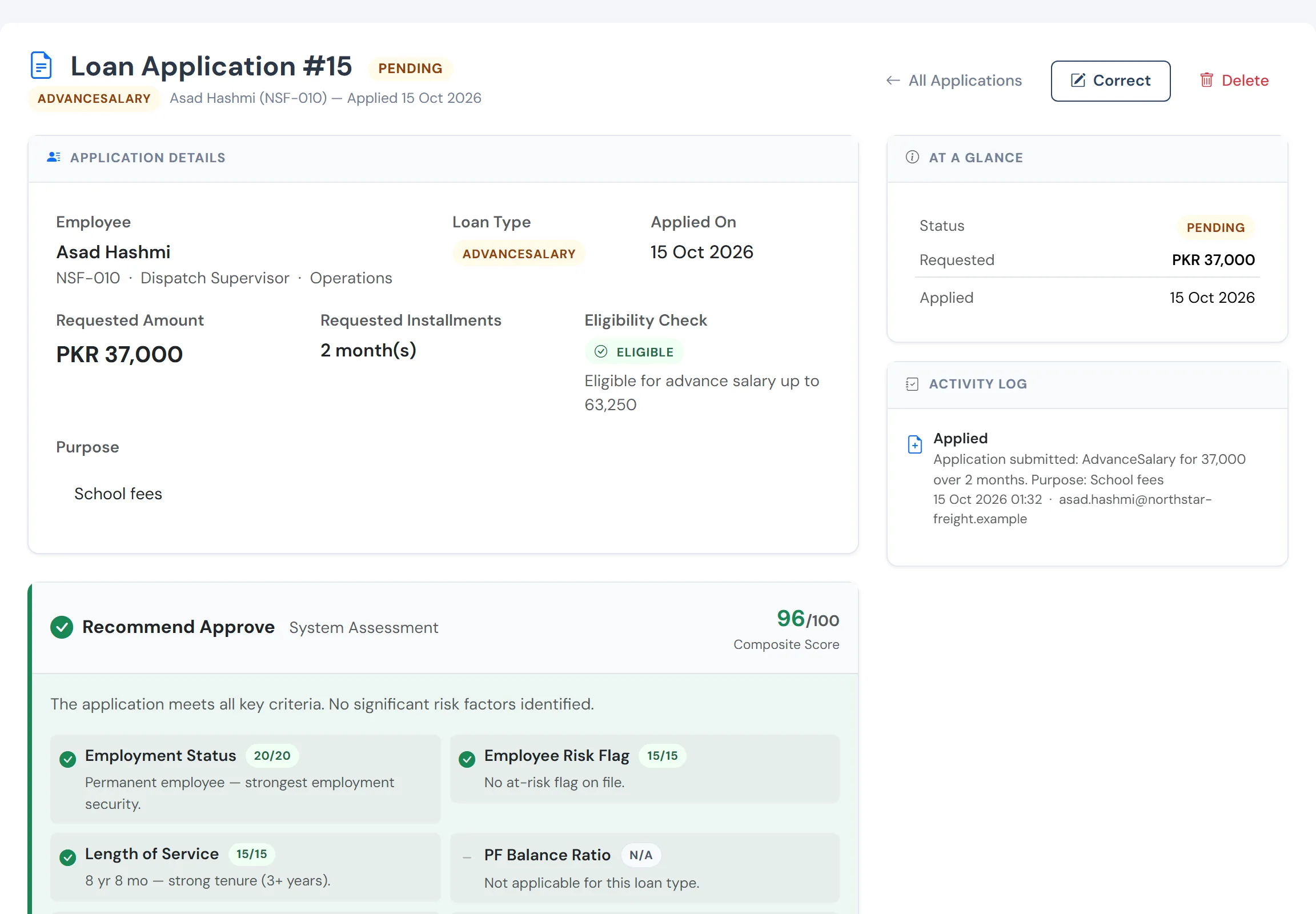Click the 15/15 Length of Service score badge

252,854
